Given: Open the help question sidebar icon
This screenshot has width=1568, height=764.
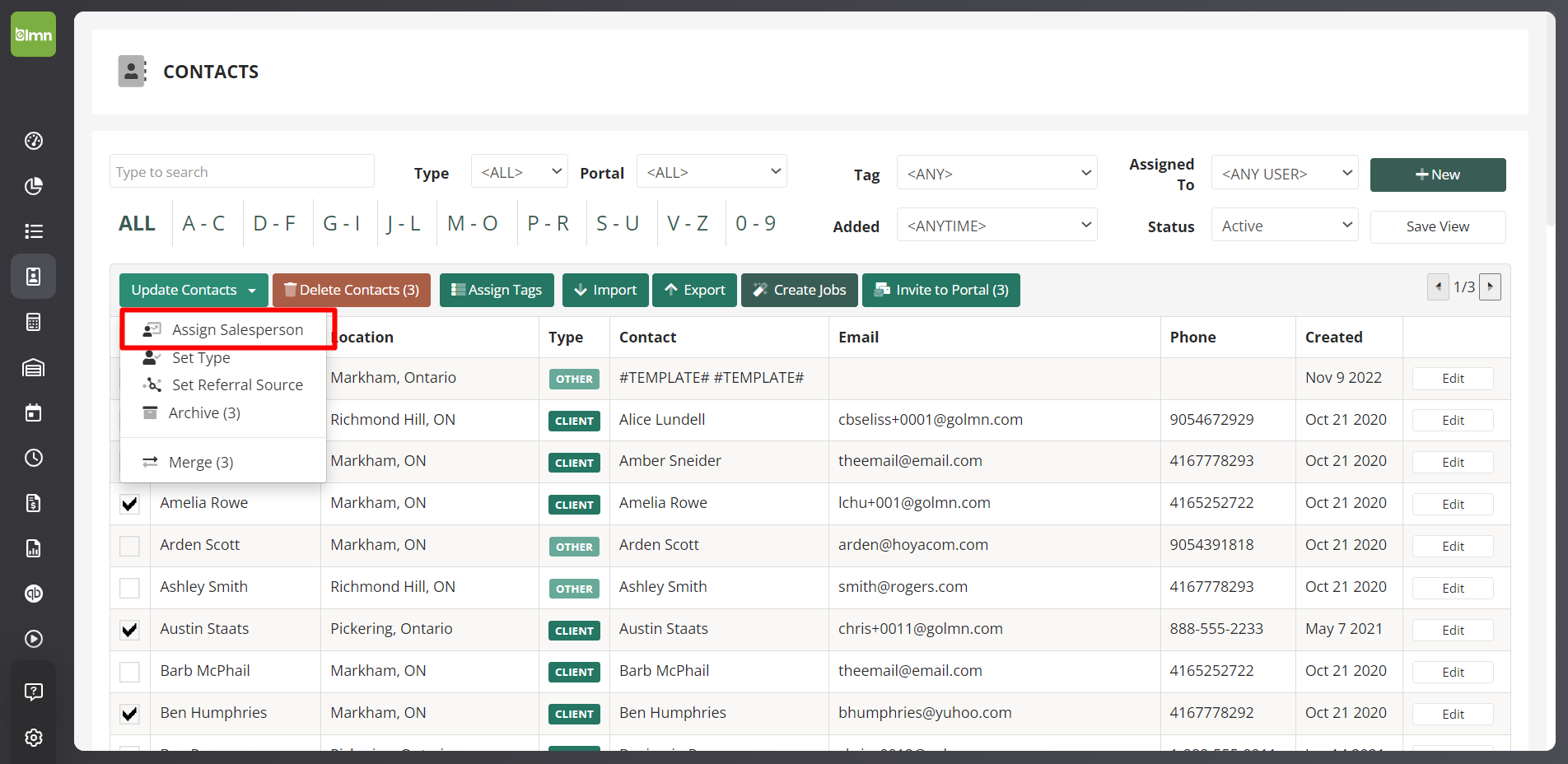Looking at the screenshot, I should click(34, 692).
